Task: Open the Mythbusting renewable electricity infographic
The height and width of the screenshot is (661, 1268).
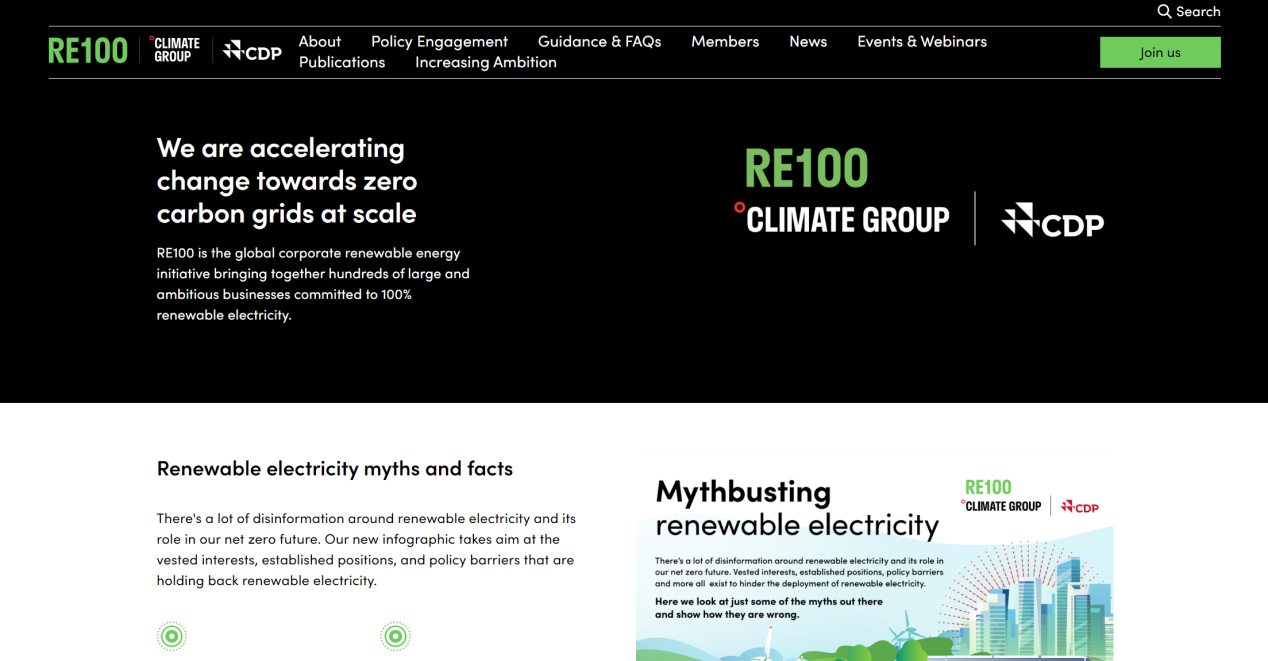Action: pos(874,565)
